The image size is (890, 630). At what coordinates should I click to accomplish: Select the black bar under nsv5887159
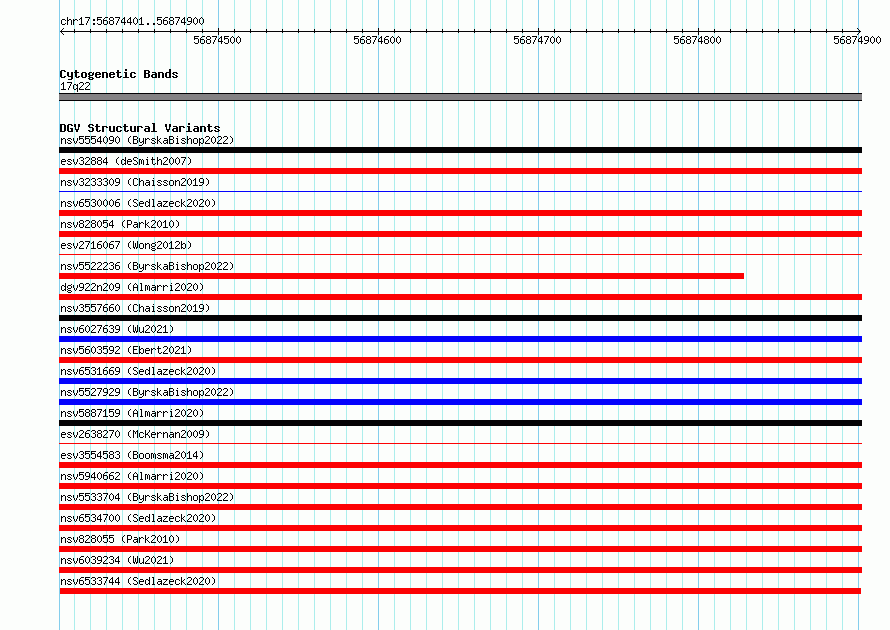tap(460, 423)
